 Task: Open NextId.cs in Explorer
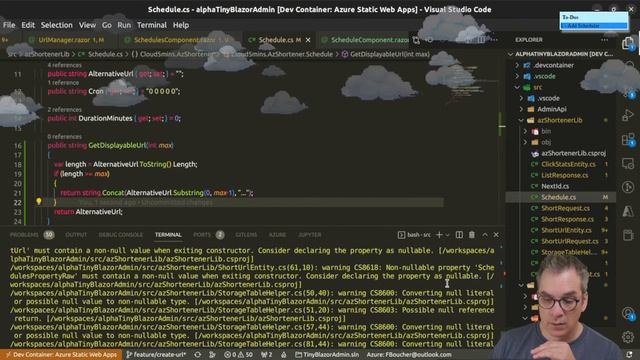[x=555, y=186]
